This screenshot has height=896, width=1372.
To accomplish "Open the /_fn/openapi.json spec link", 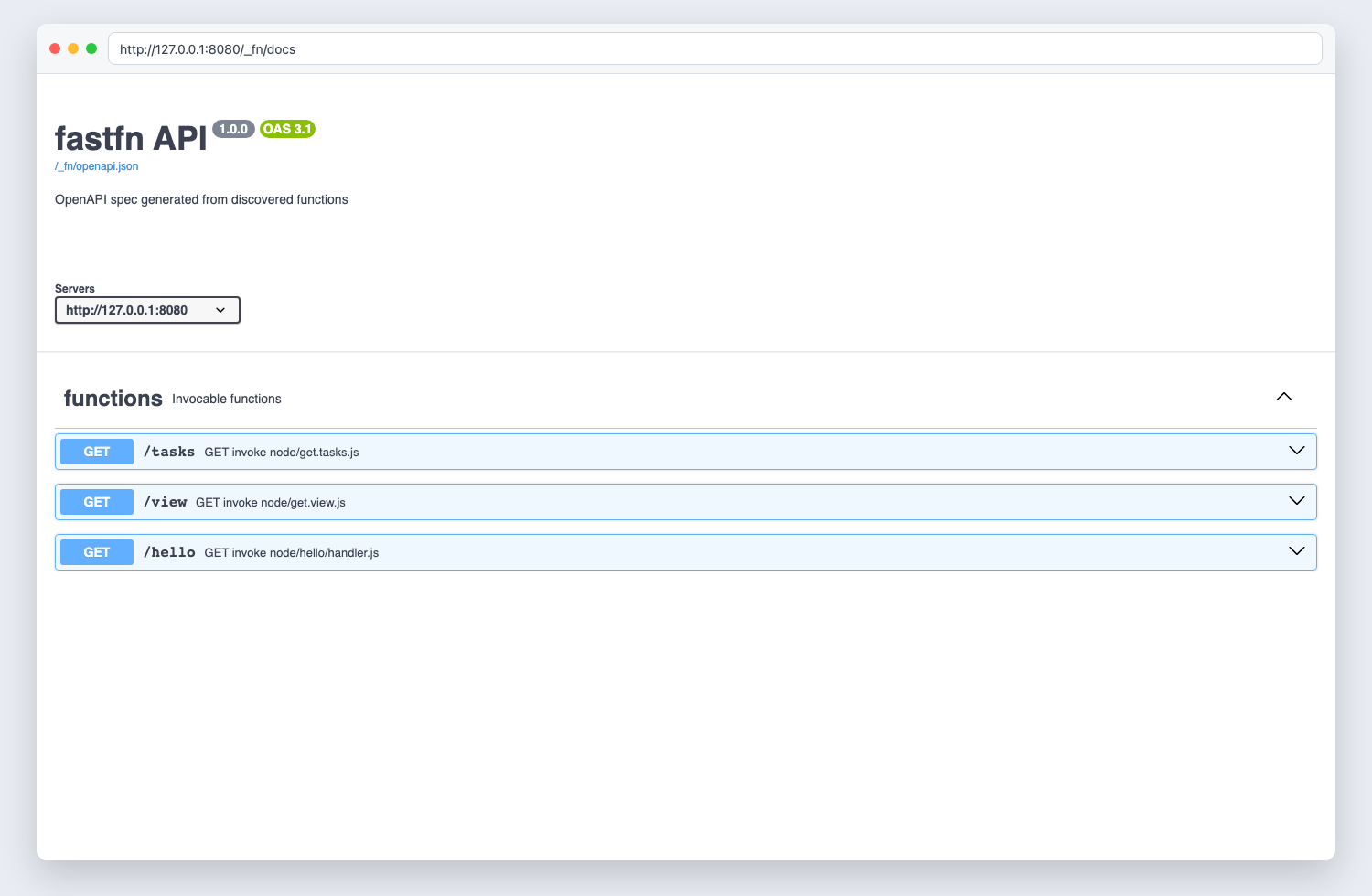I will point(96,165).
